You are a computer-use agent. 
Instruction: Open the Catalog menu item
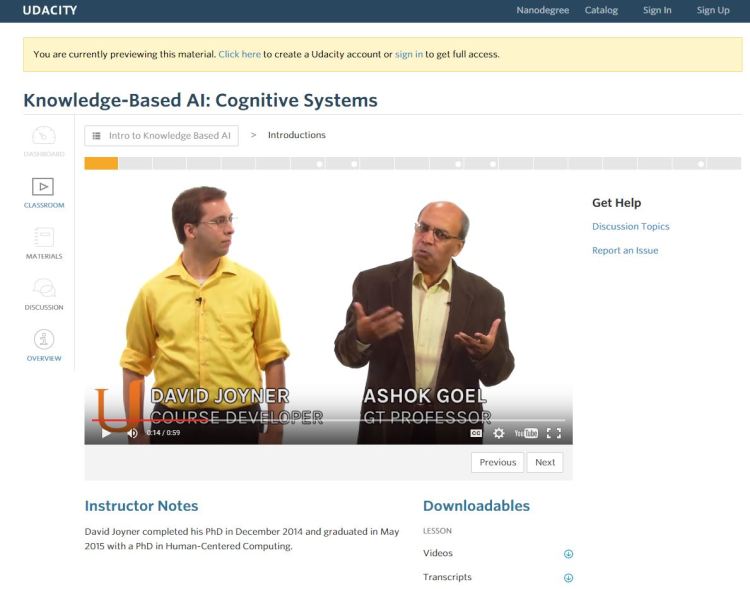tap(601, 10)
